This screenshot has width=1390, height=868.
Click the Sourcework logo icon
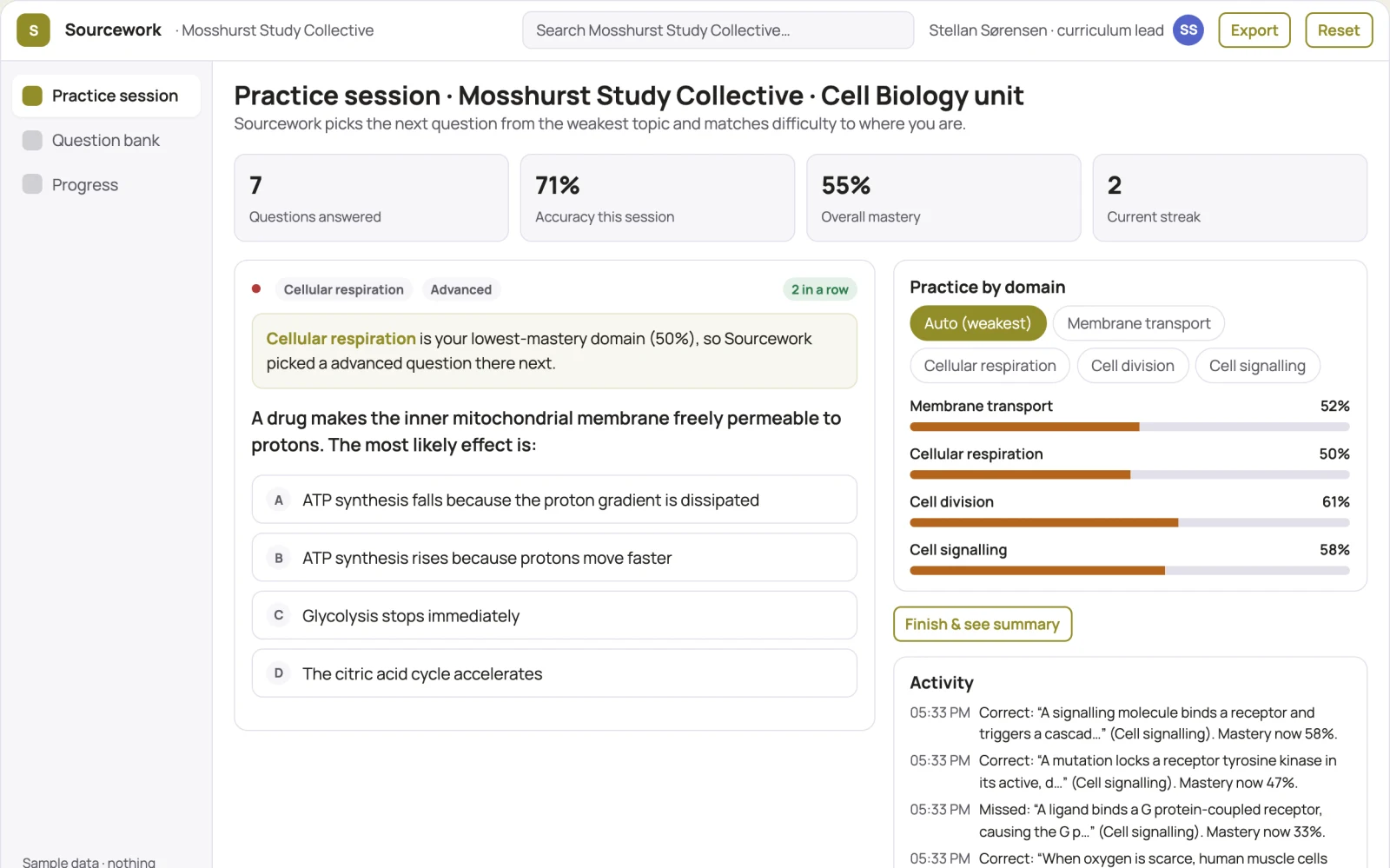pos(33,30)
